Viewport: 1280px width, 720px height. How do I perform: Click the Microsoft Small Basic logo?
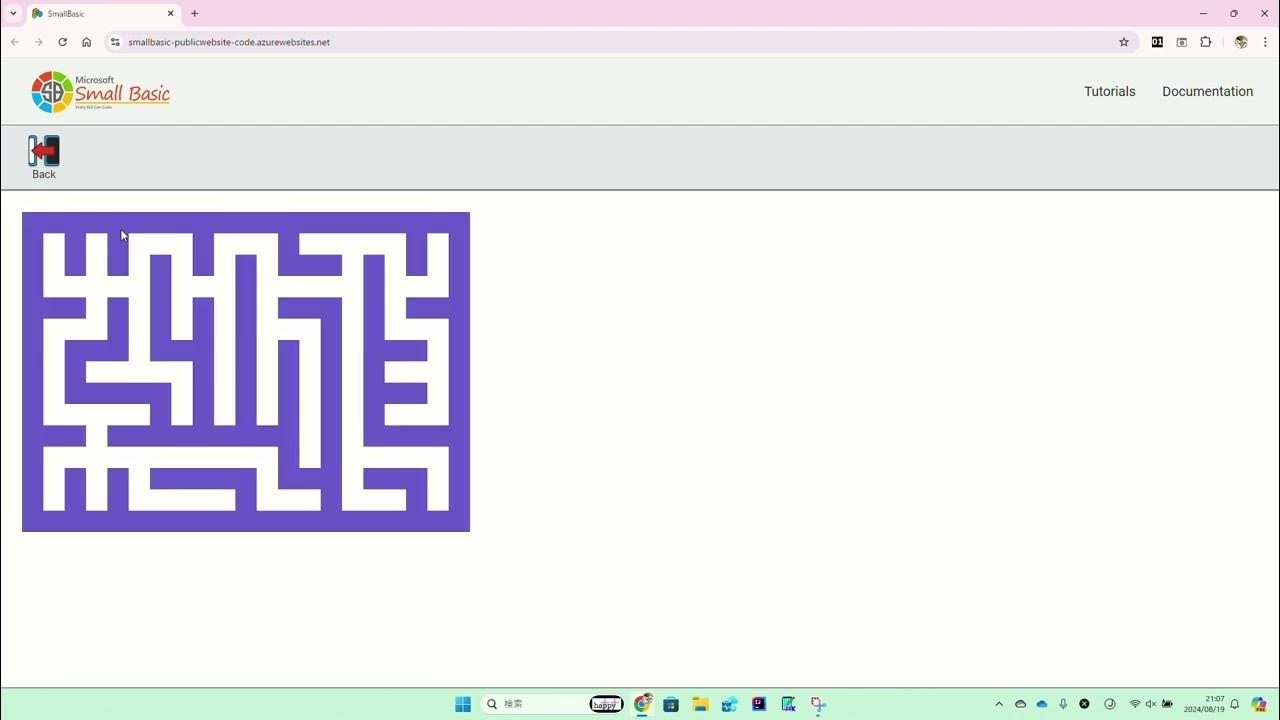(100, 92)
